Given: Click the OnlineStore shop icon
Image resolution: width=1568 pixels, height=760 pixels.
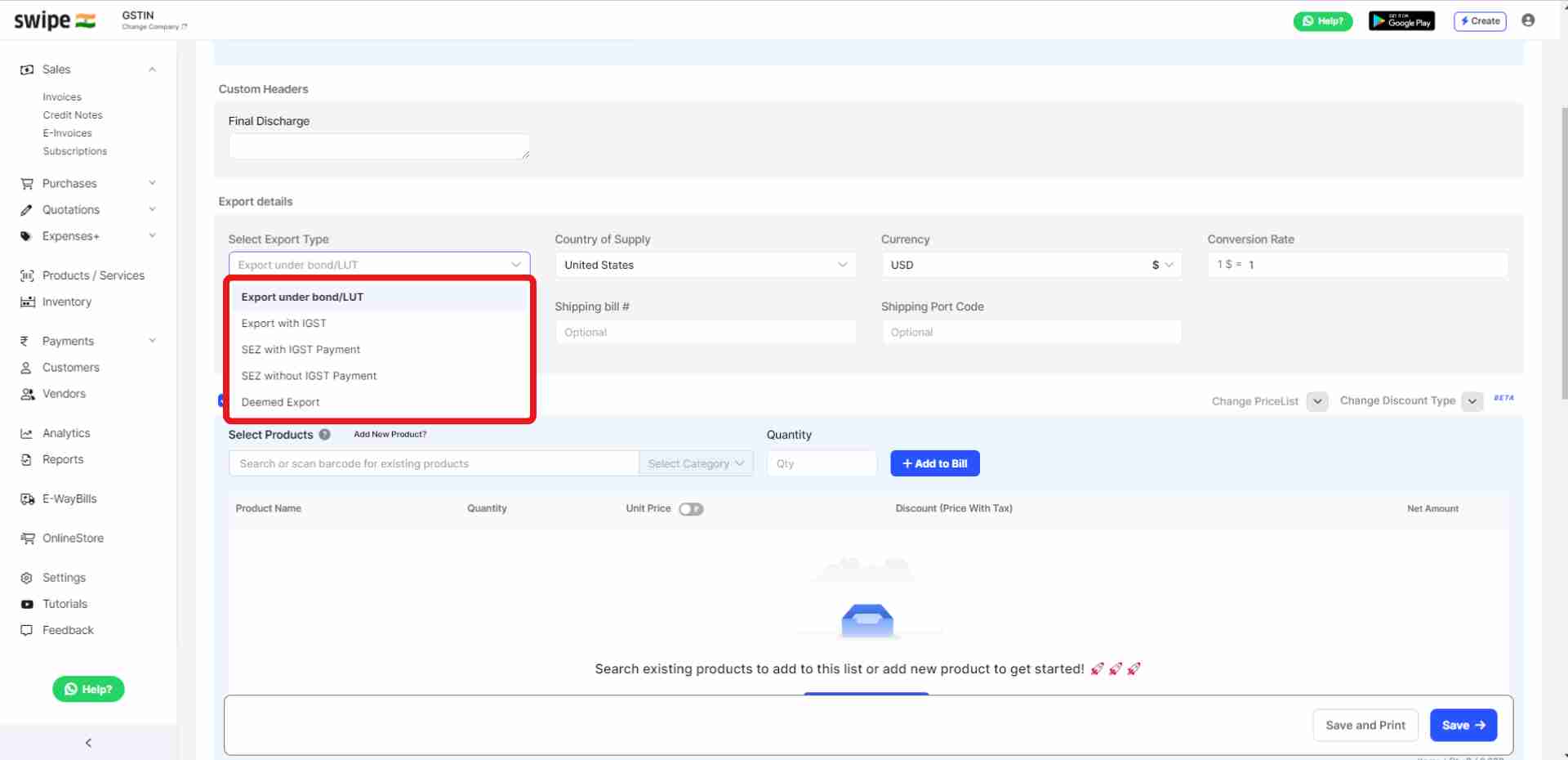Looking at the screenshot, I should [x=27, y=538].
